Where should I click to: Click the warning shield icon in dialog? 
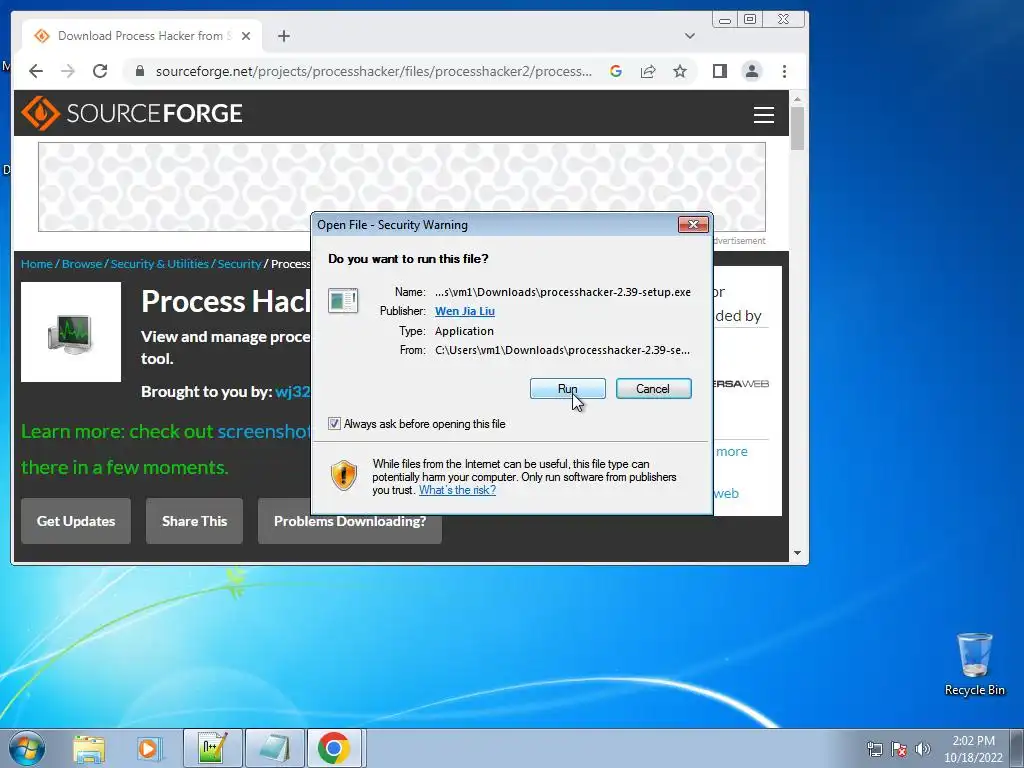coord(344,475)
